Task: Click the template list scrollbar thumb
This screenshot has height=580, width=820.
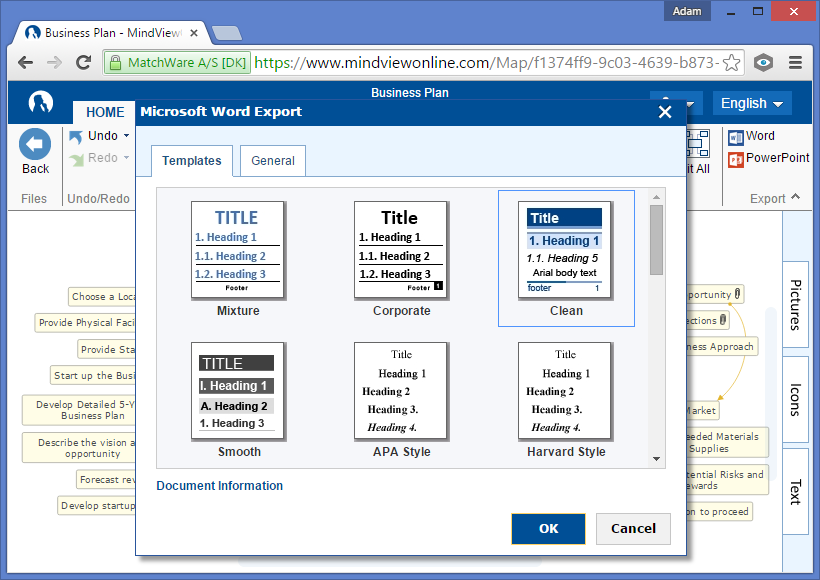Action: tap(656, 240)
